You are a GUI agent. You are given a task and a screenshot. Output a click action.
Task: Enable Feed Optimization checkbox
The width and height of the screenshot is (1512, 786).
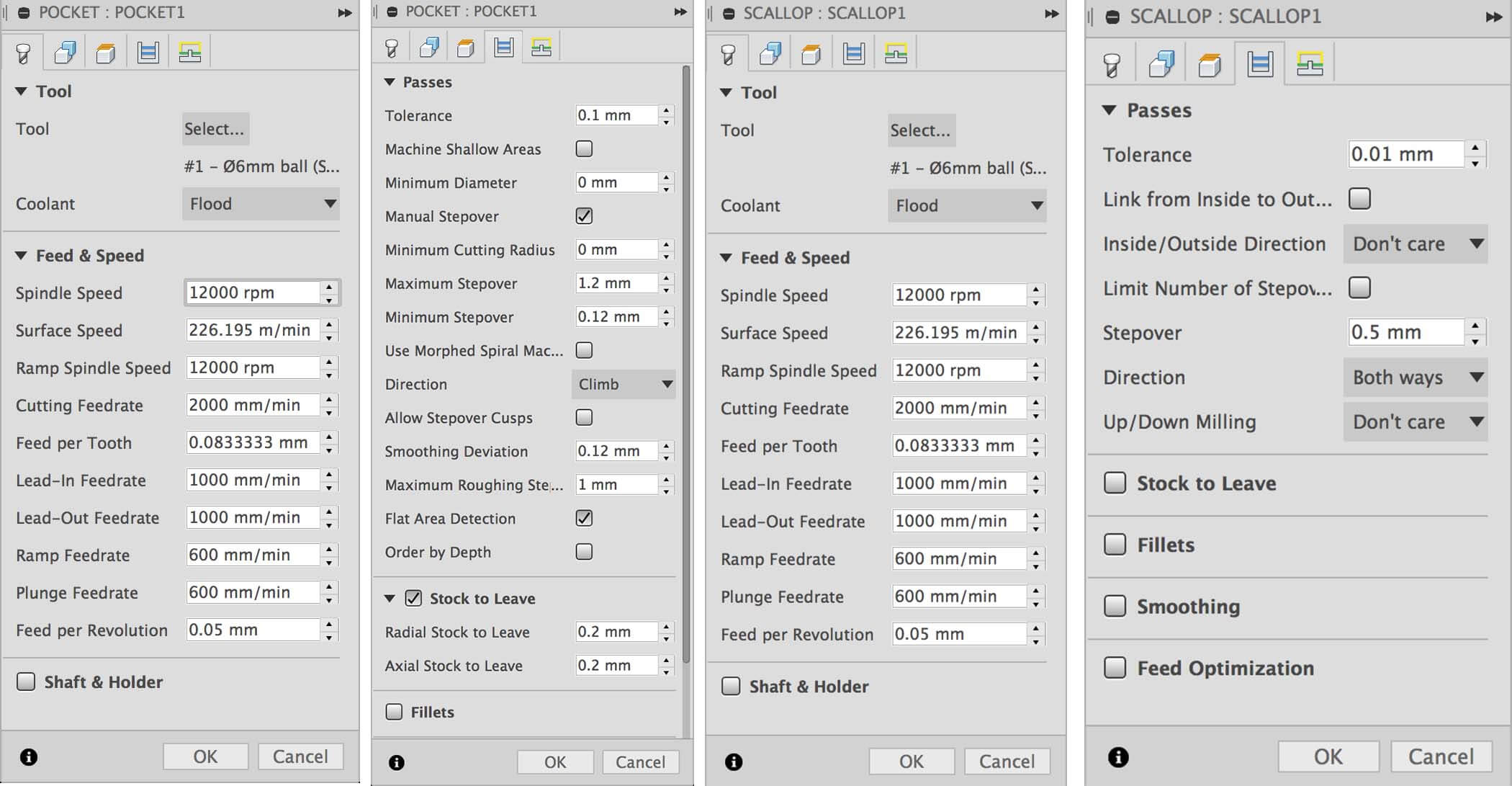tap(1115, 668)
